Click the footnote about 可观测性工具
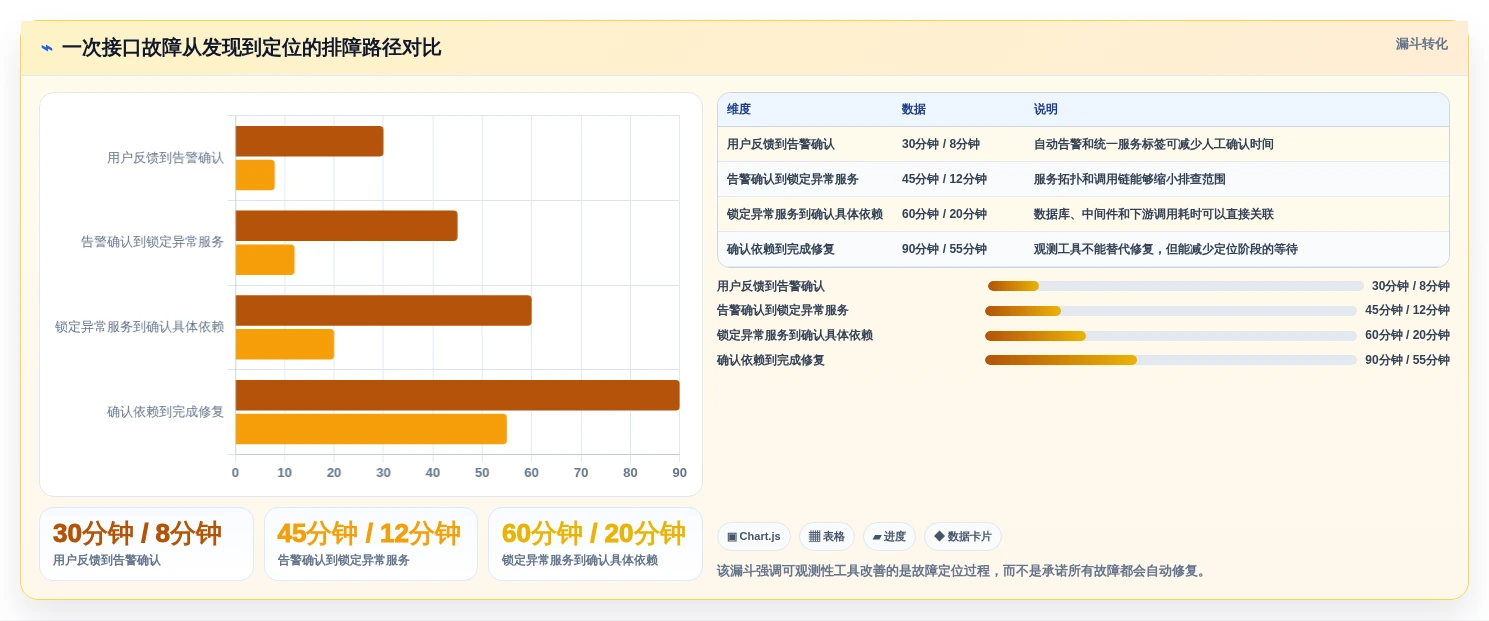Viewport: 1489px width, 621px height. (x=963, y=571)
